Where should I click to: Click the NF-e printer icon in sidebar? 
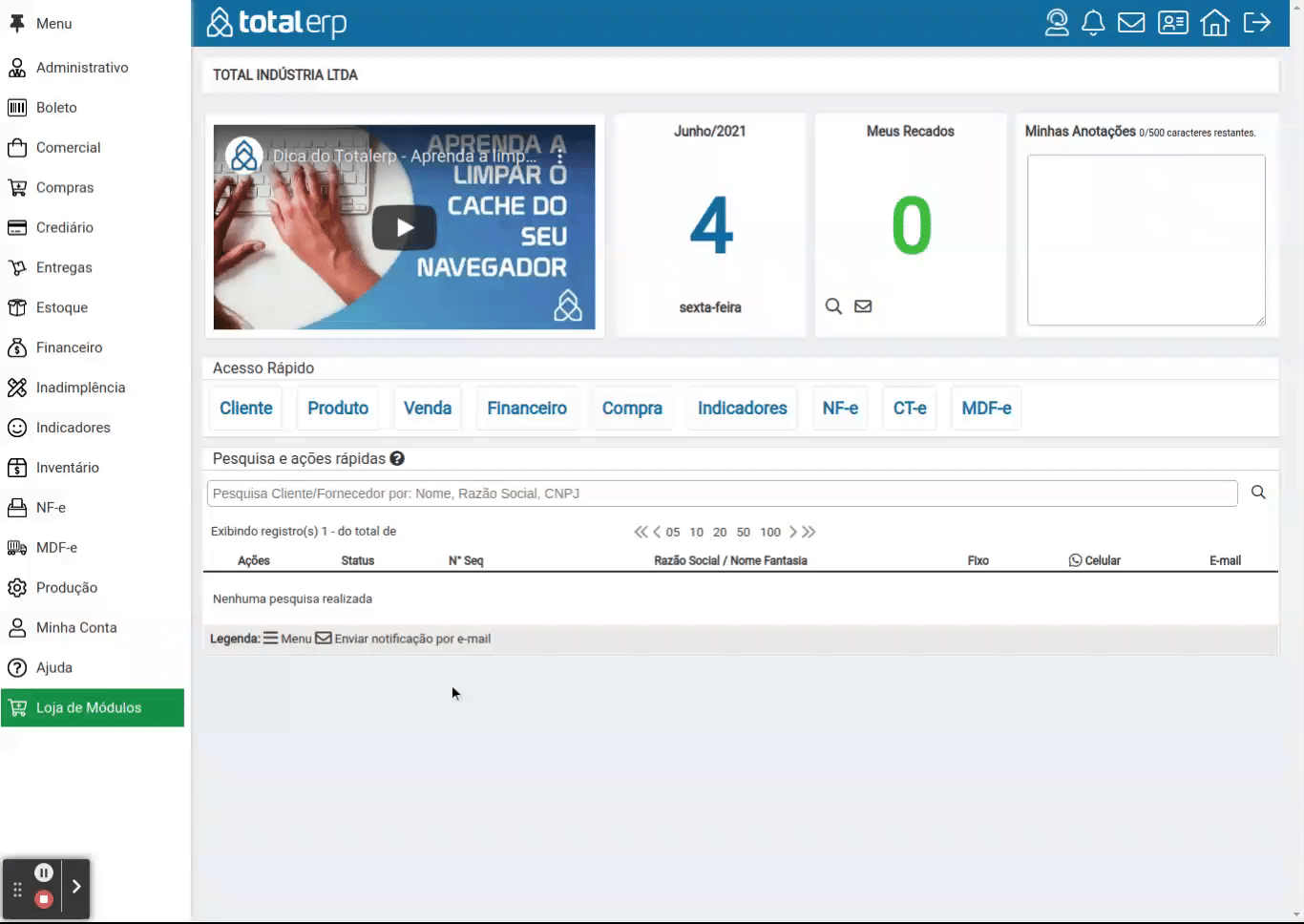pos(17,508)
